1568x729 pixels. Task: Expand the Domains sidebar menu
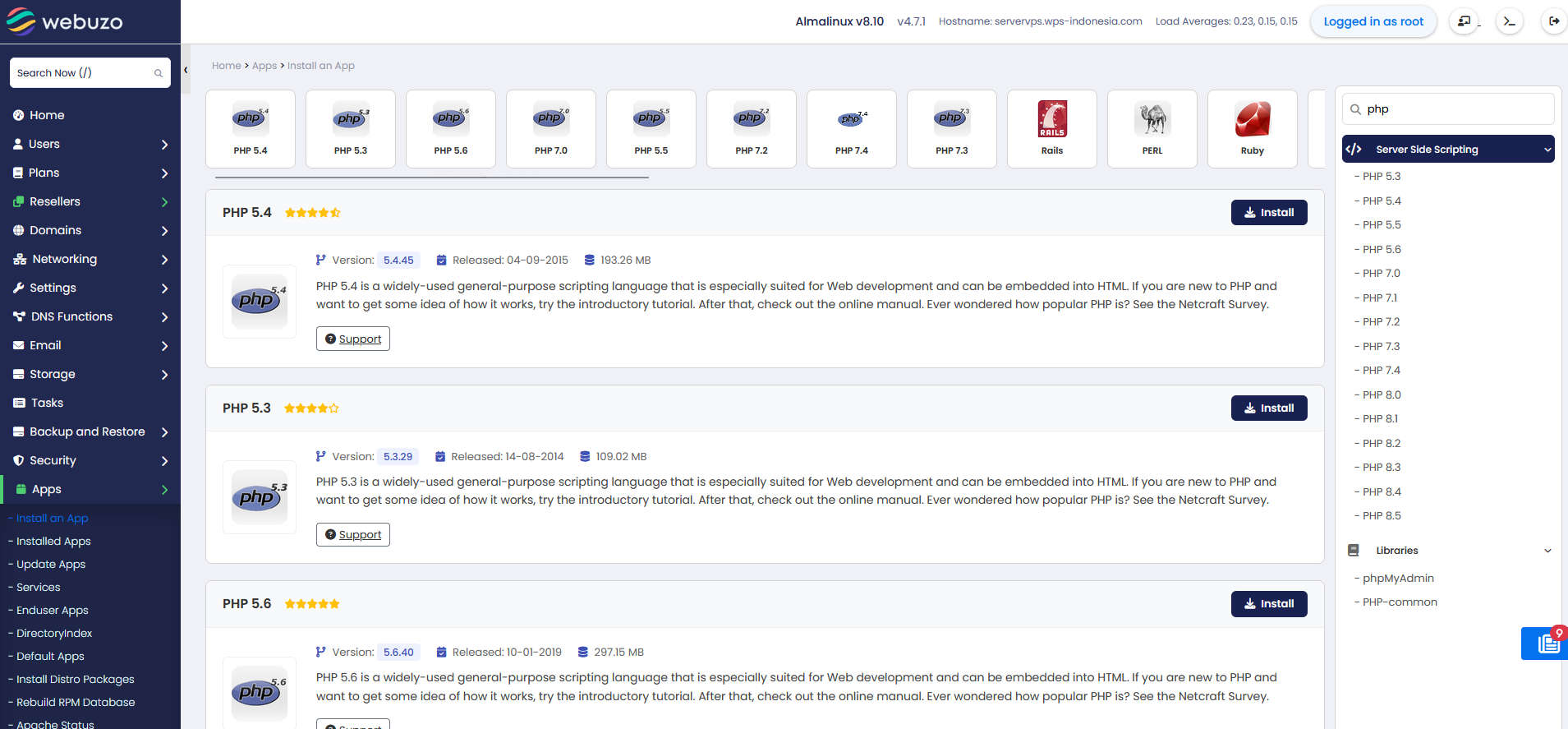[90, 230]
